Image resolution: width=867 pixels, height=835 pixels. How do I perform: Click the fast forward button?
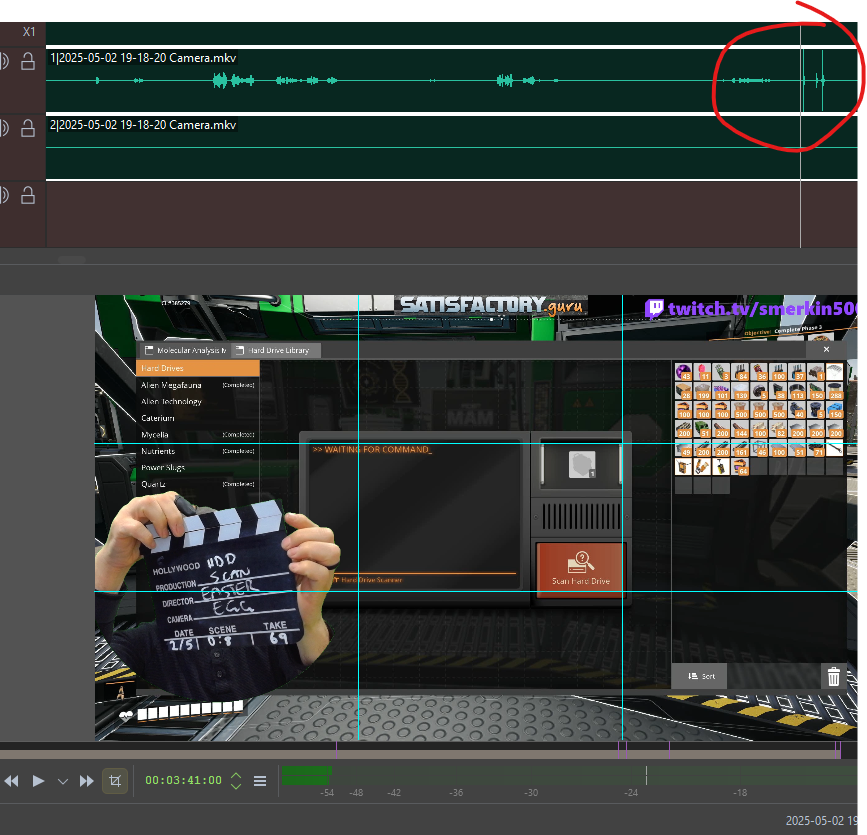[x=87, y=781]
